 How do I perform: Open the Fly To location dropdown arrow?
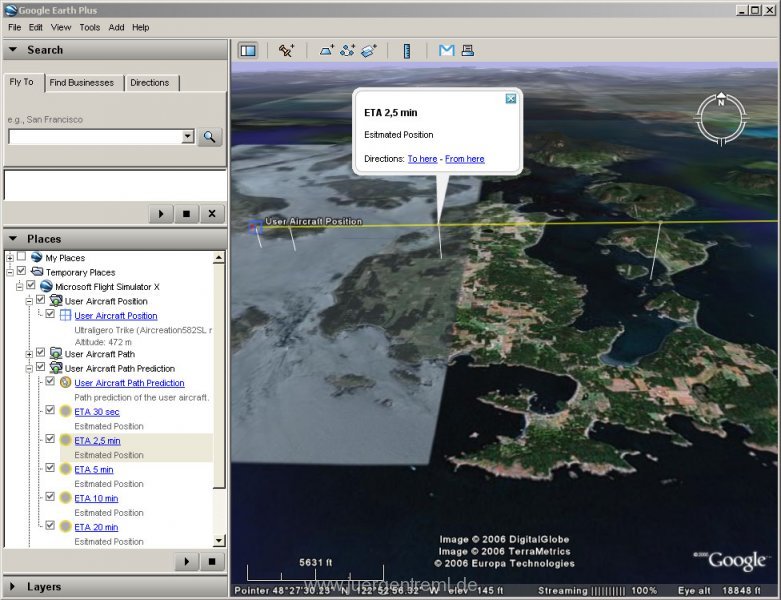[188, 136]
